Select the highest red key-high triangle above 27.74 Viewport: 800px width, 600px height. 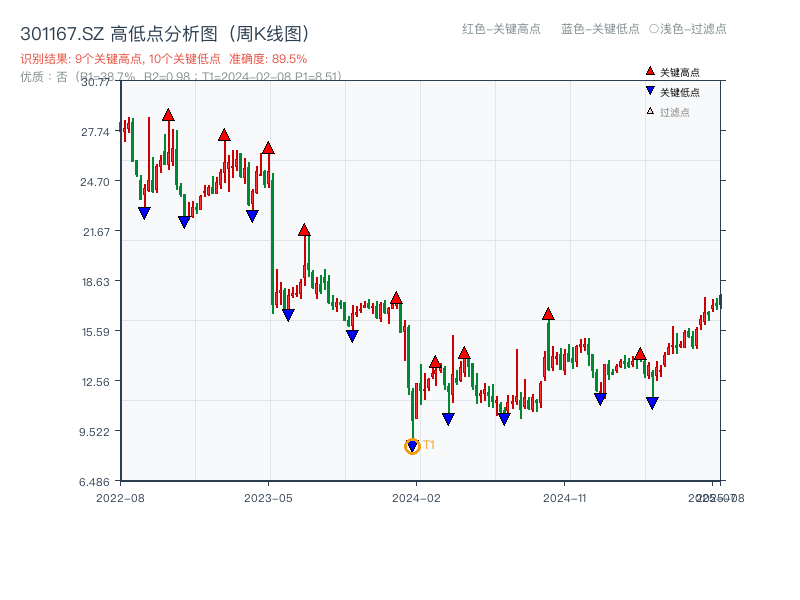[x=168, y=115]
